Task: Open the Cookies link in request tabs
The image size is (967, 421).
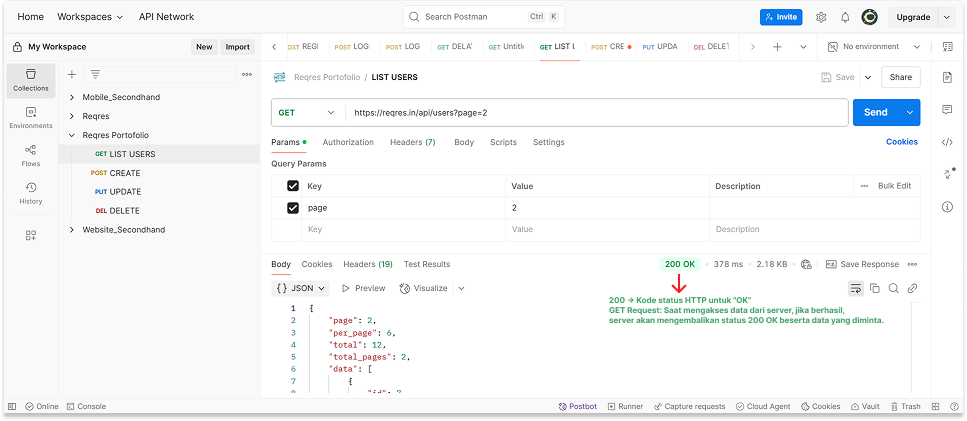Action: pos(901,142)
